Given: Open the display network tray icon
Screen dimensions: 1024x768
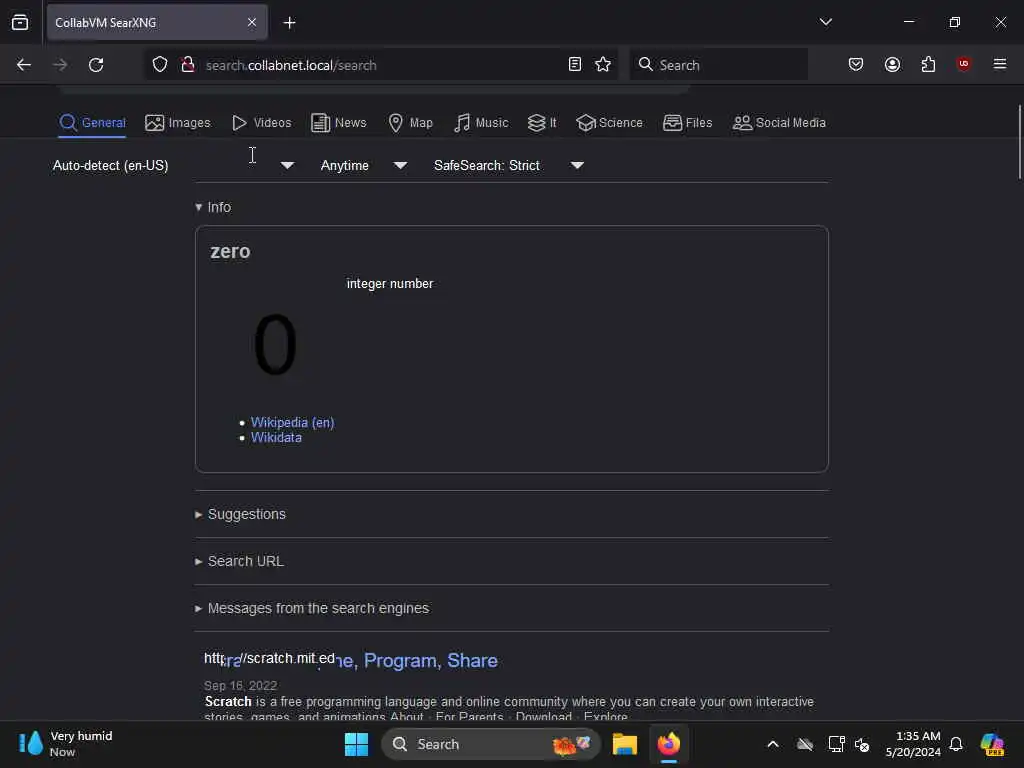Looking at the screenshot, I should tap(836, 744).
